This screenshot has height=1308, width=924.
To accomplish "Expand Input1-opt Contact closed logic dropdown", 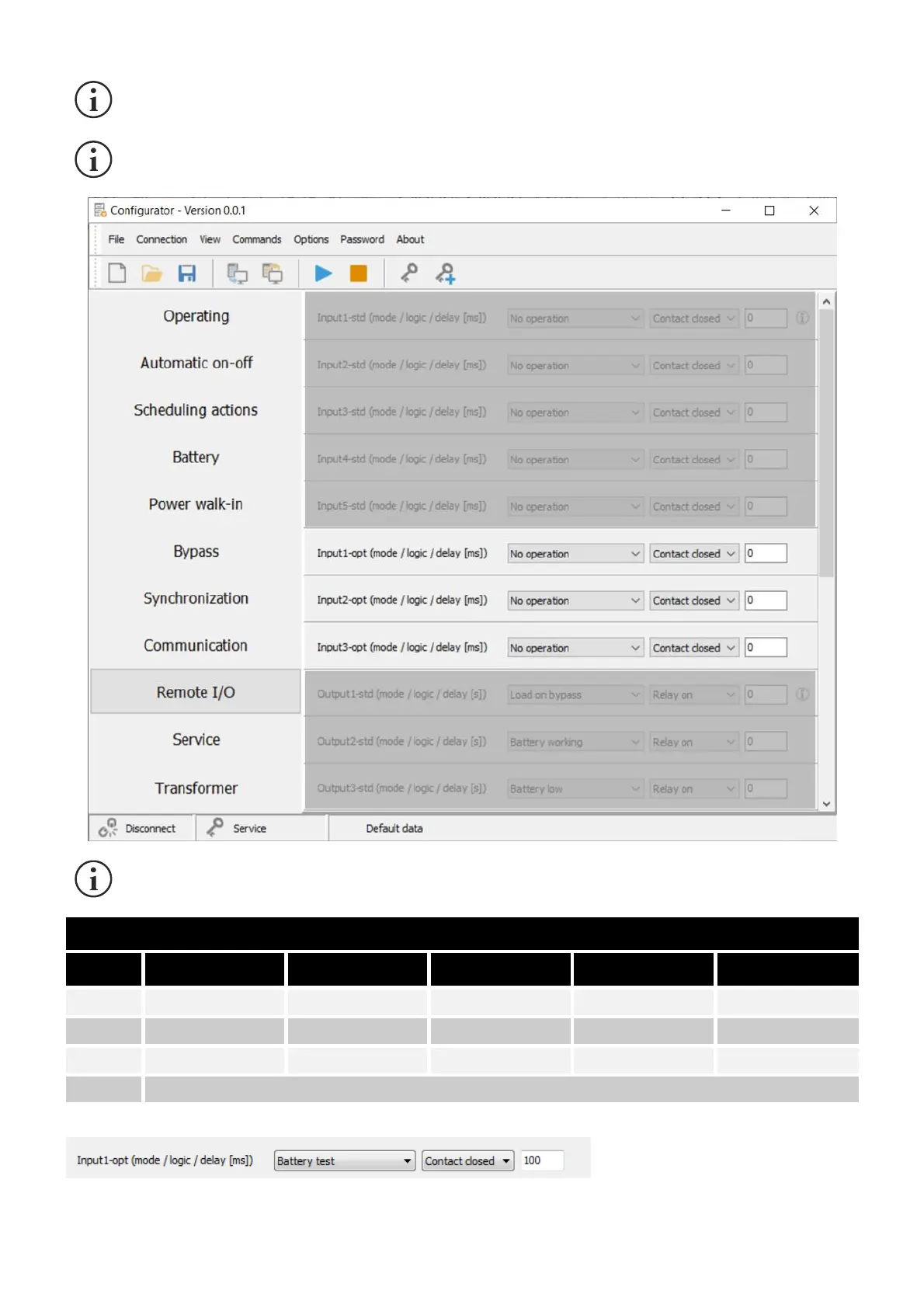I will [x=694, y=554].
